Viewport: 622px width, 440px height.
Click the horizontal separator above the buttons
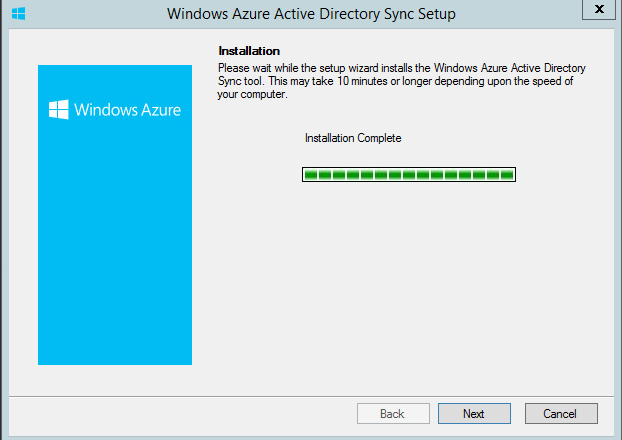click(311, 396)
